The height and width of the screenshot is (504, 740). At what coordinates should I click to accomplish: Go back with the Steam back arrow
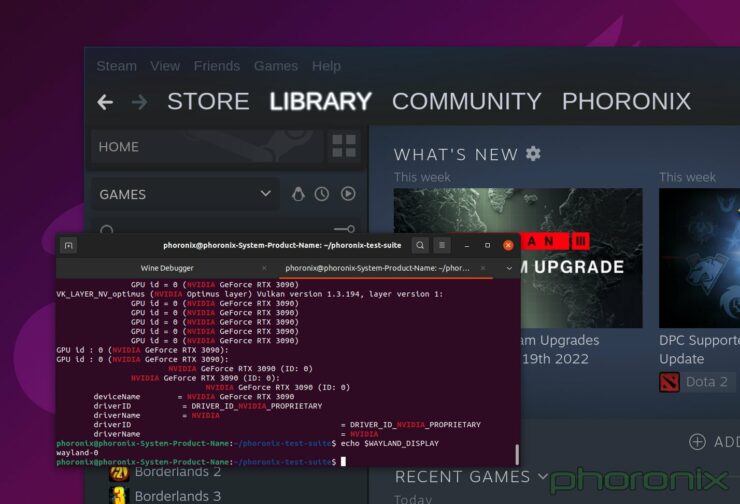105,102
